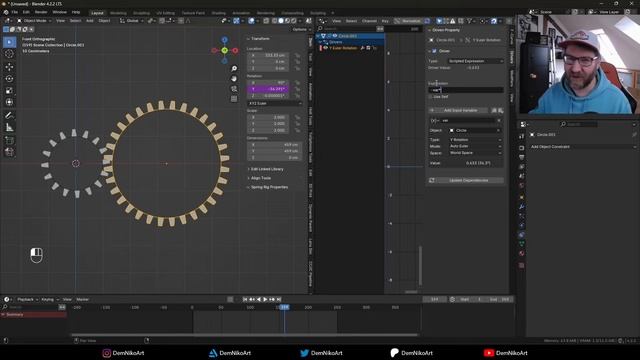Click the viewport zoom magnifier icon

[234, 69]
